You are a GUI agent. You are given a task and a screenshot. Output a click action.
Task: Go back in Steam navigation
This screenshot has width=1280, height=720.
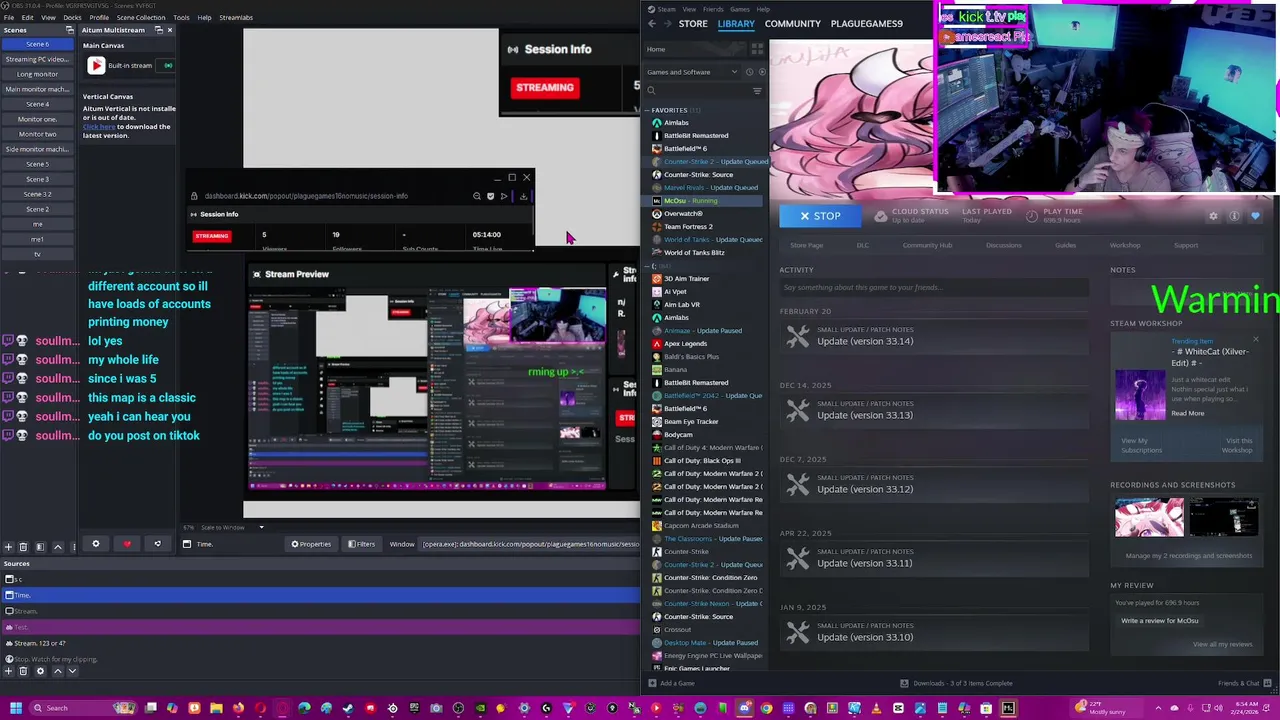652,24
